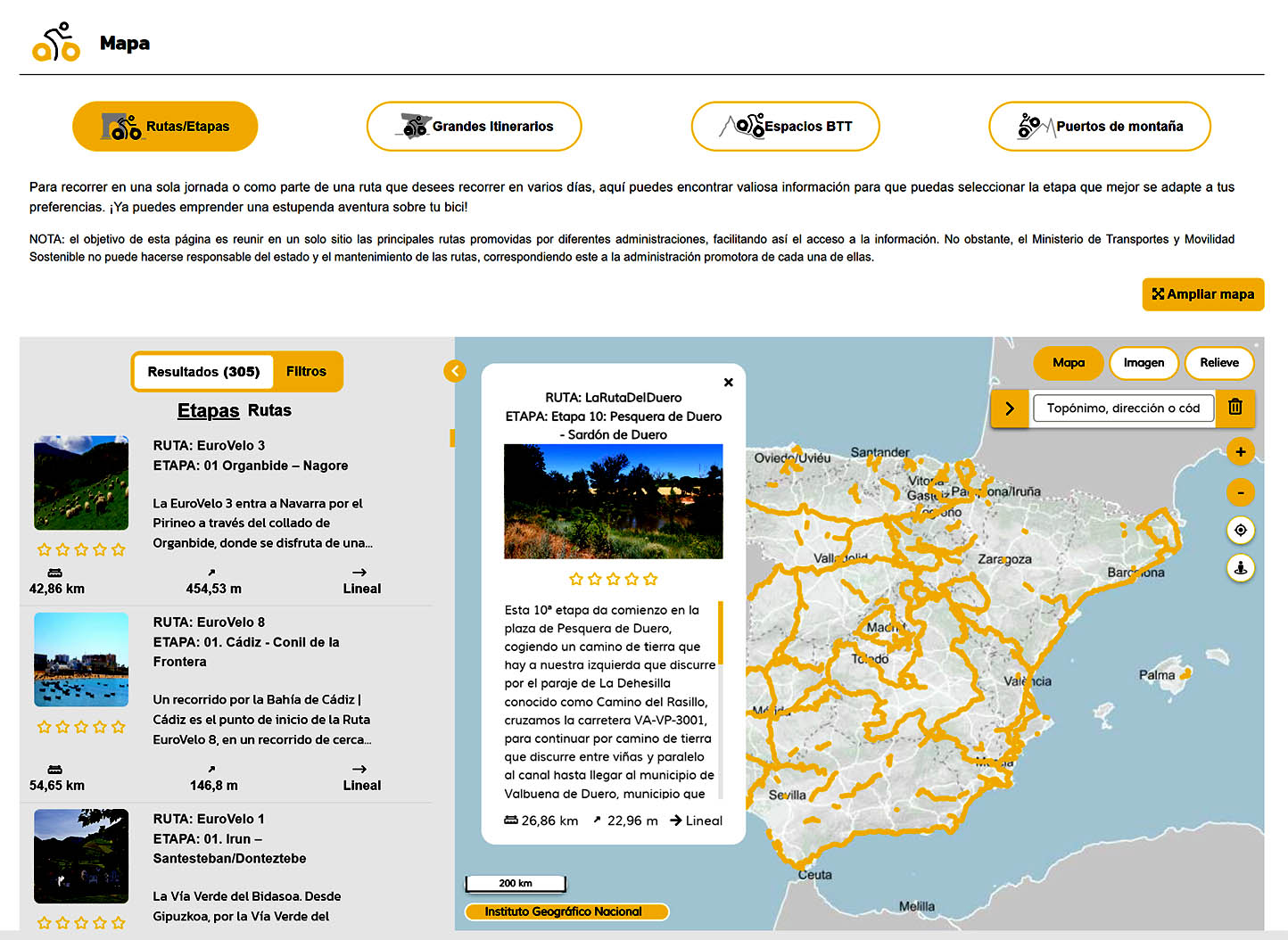Screen dimensions: 1288x940
Task: Click the popup description scrollbar
Action: tap(720, 633)
